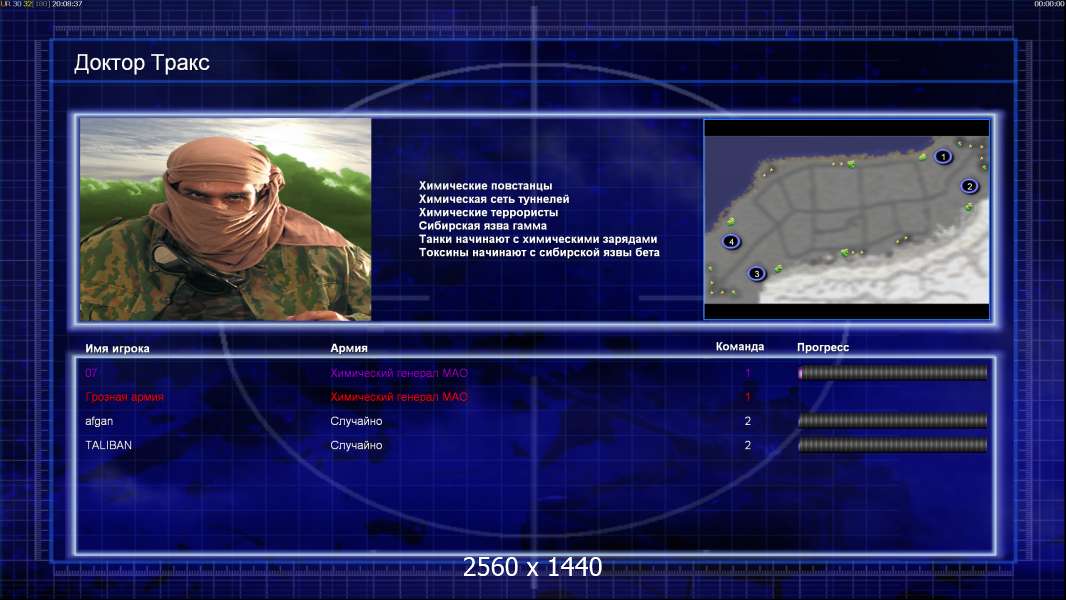Click team number 2 in the afgan row
1066x600 pixels.
coord(748,421)
